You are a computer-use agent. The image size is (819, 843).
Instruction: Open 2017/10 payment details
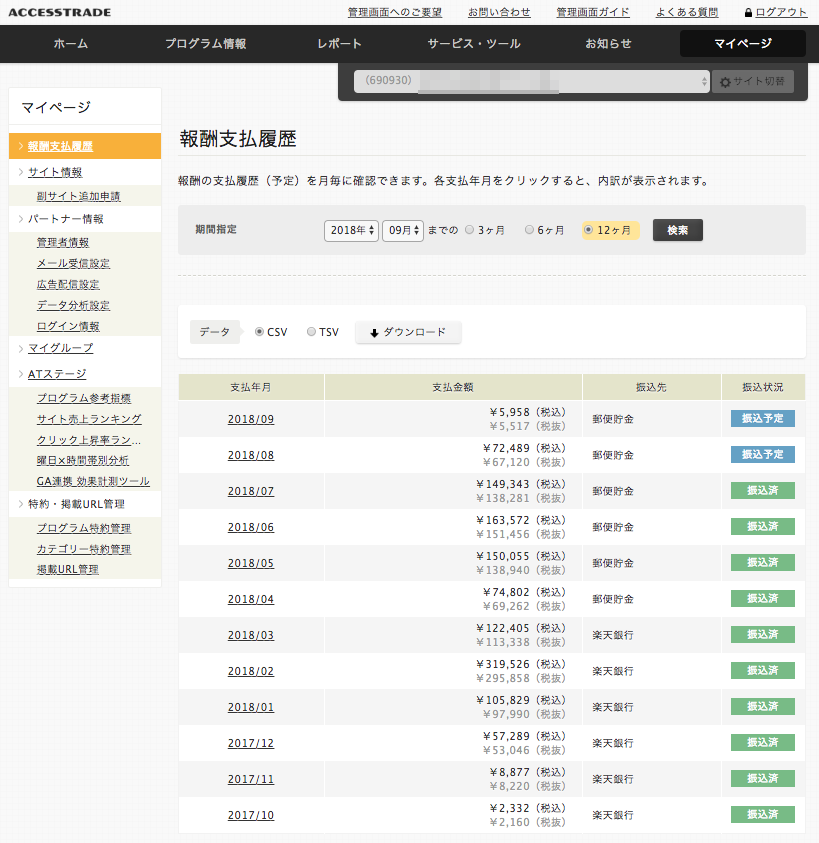251,816
